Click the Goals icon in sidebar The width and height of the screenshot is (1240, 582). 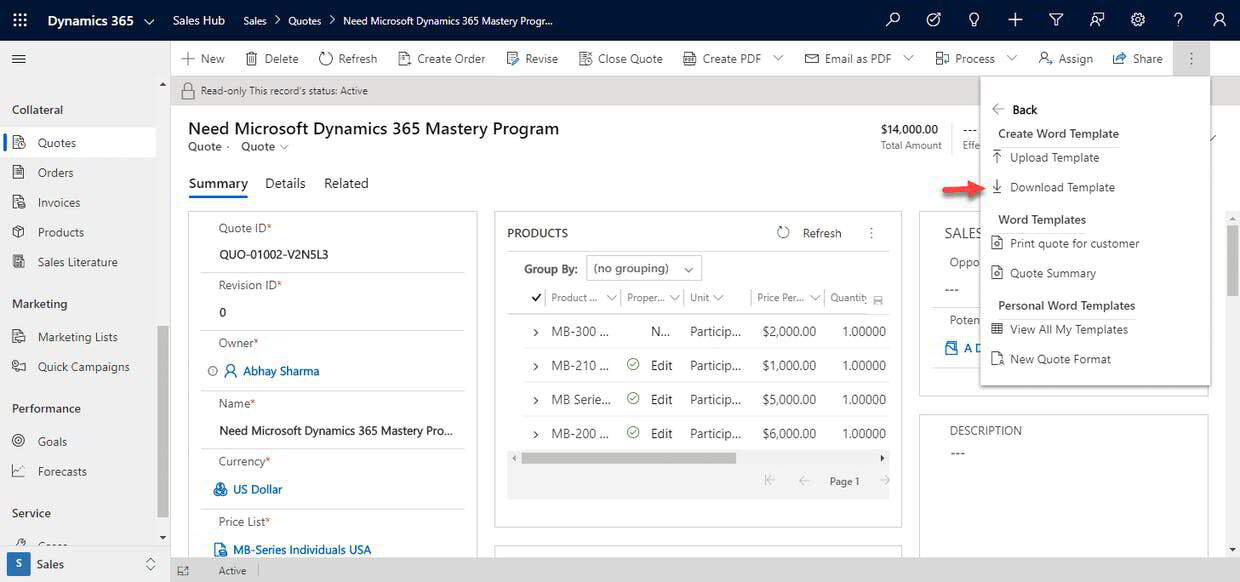click(x=18, y=441)
